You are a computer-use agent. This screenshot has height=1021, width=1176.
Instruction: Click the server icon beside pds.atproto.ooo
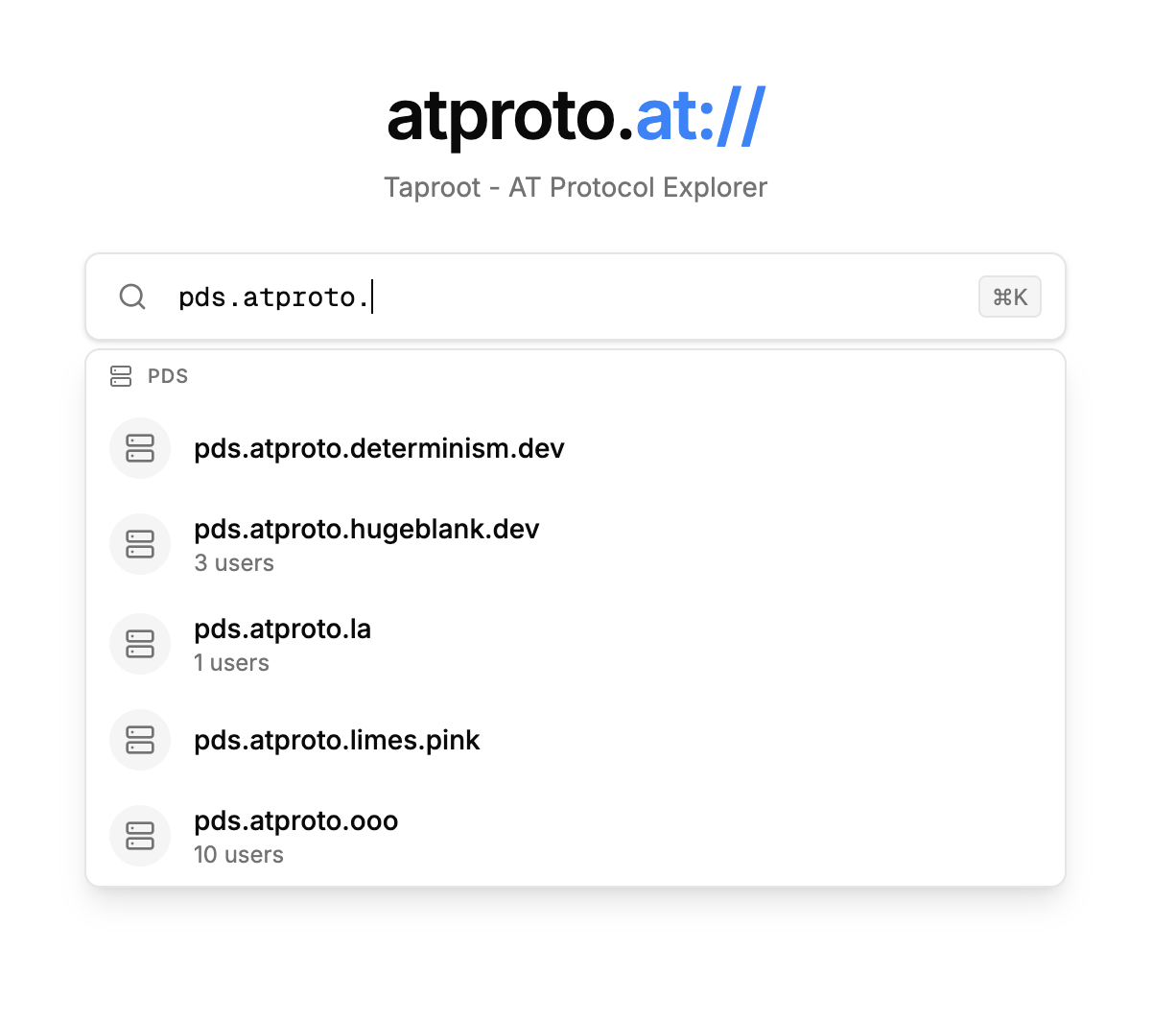140,836
